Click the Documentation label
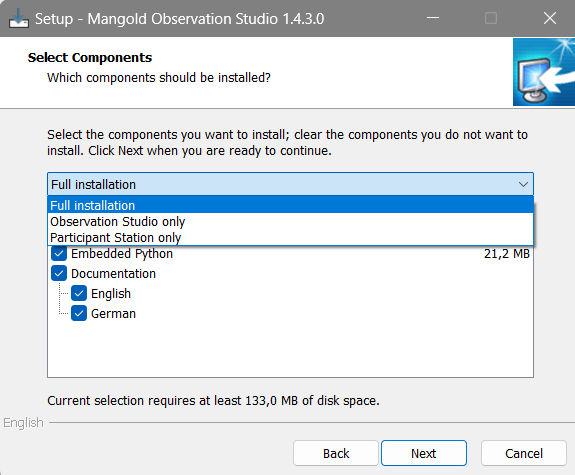 point(113,274)
